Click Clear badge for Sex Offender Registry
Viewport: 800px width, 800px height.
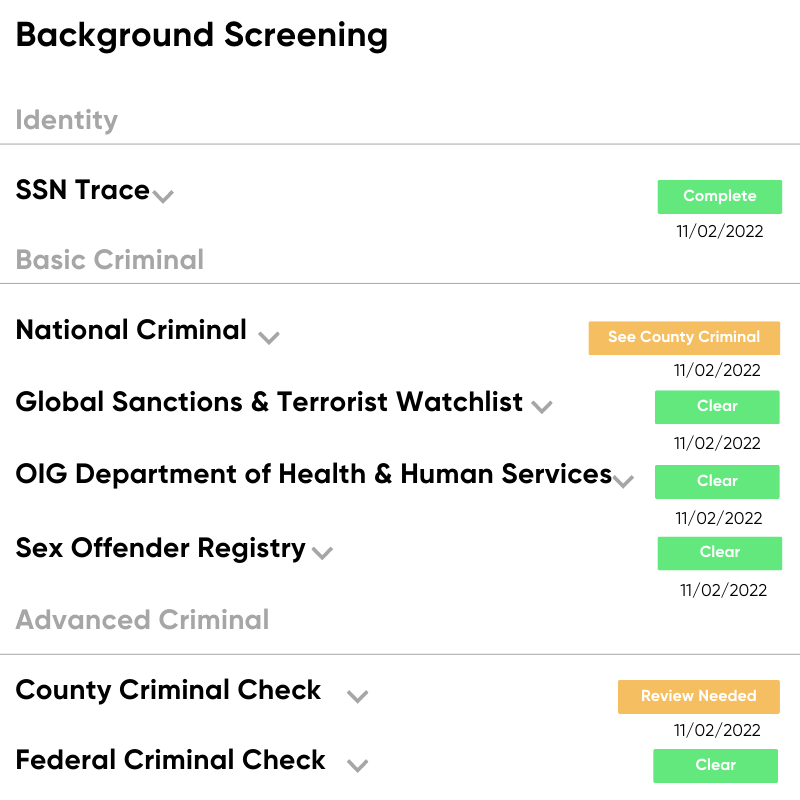(719, 553)
